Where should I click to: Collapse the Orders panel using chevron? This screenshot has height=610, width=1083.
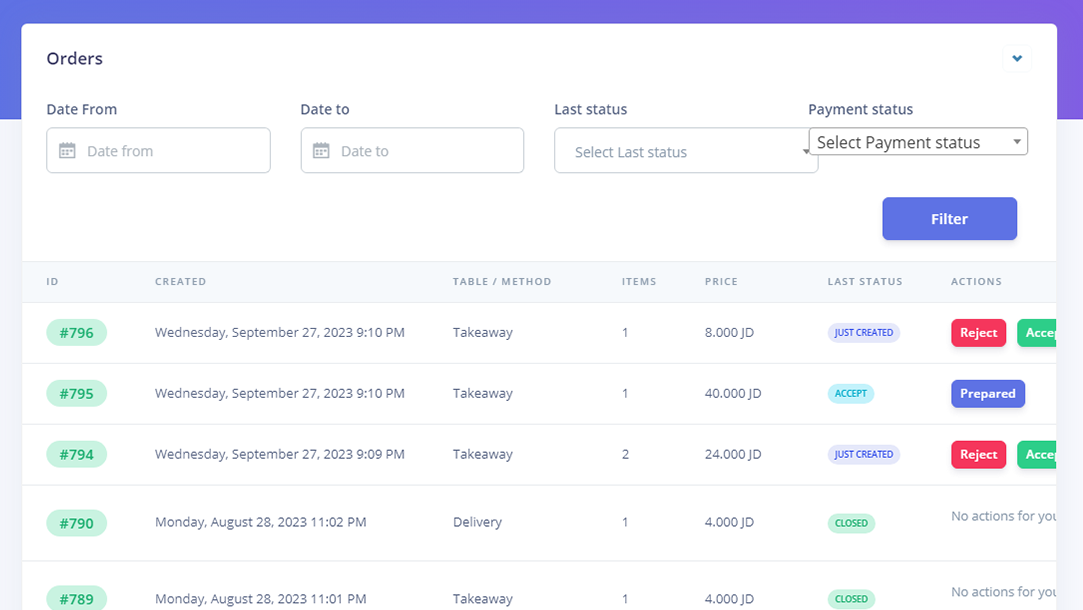(1016, 59)
